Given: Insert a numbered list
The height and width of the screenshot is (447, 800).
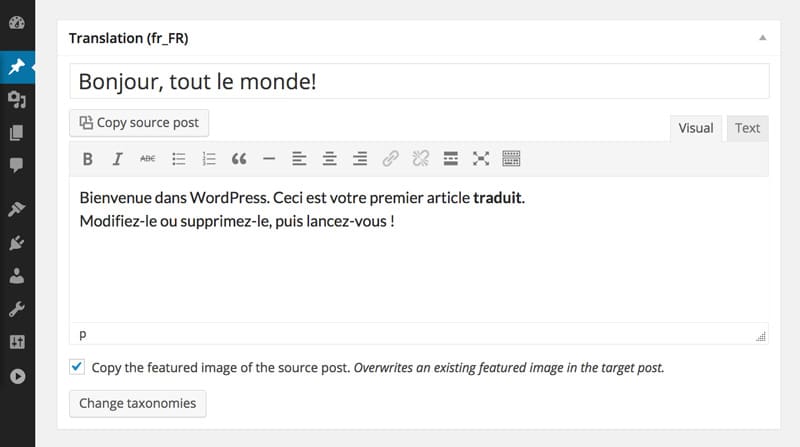Looking at the screenshot, I should click(x=209, y=159).
